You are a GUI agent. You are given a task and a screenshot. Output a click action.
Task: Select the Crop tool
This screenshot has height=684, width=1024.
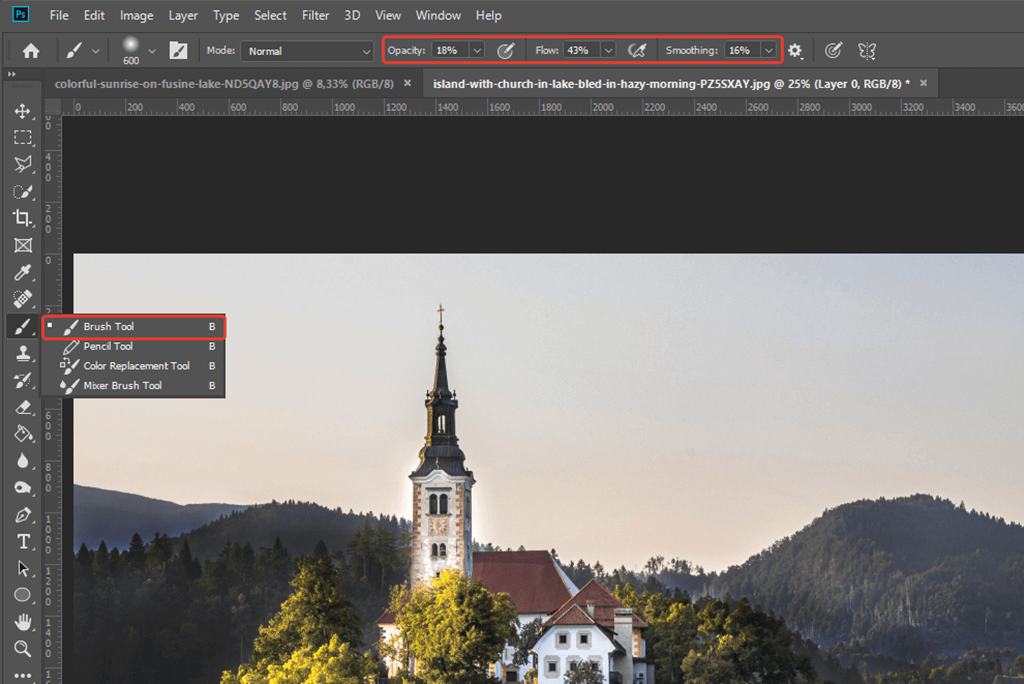[23, 218]
